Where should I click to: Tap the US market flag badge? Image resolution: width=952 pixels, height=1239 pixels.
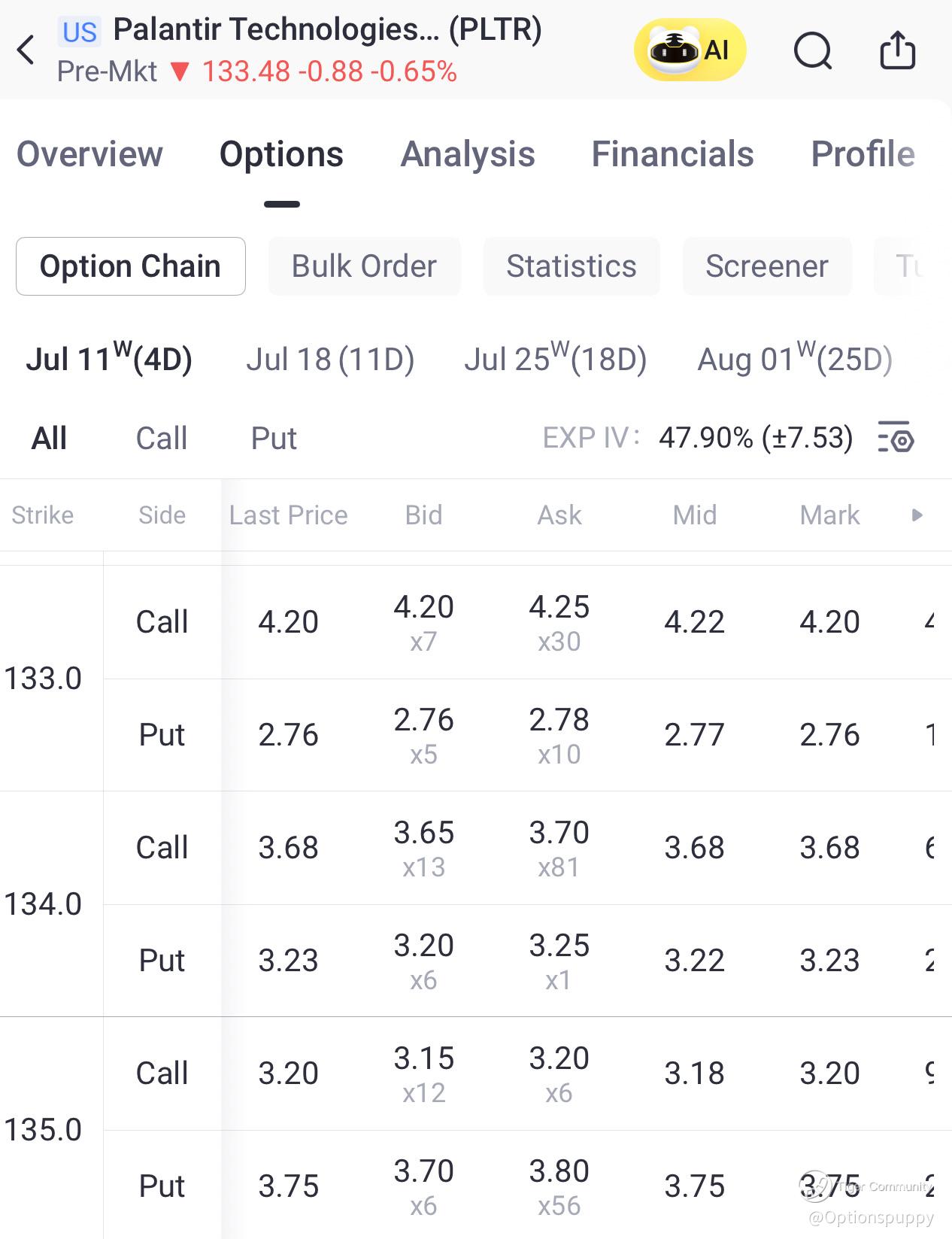click(x=79, y=32)
